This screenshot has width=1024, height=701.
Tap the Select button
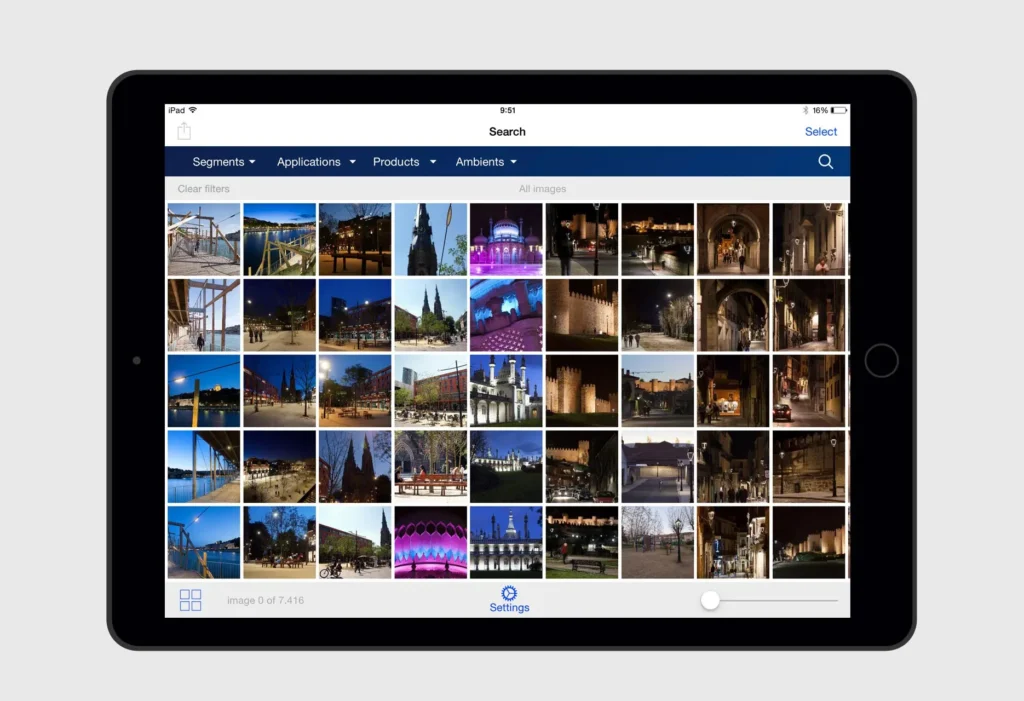point(820,132)
